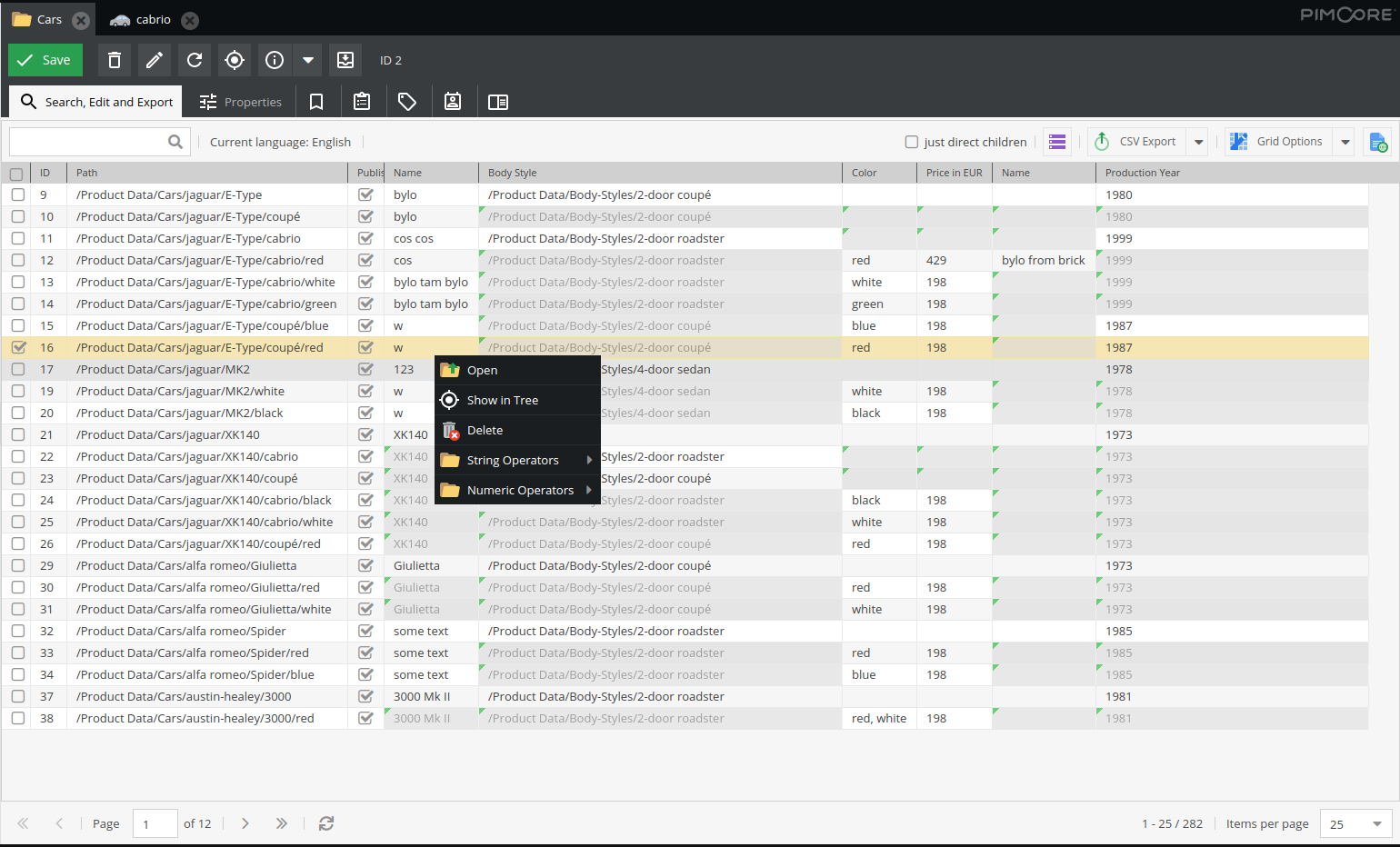Toggle the select-all header checkbox
The width and height of the screenshot is (1400, 847).
tap(16, 174)
